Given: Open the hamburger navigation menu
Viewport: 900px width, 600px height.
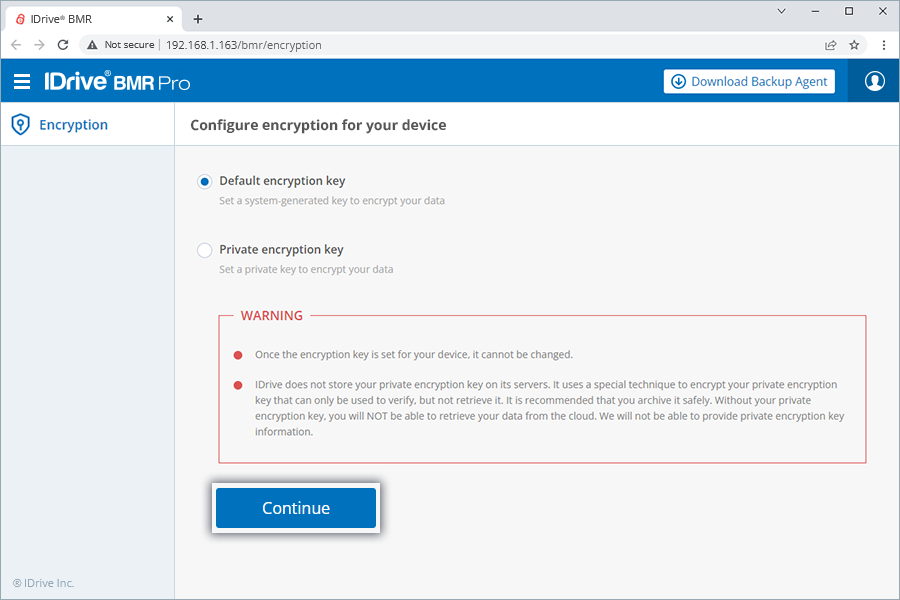Looking at the screenshot, I should click(22, 81).
